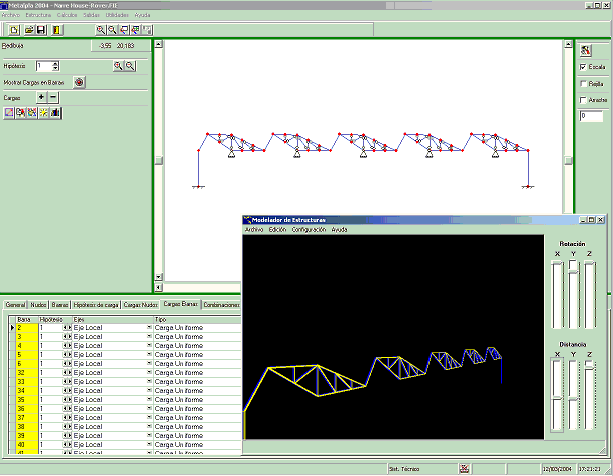Open Configuración menu in Modelador window
613x476 pixels.
click(308, 229)
